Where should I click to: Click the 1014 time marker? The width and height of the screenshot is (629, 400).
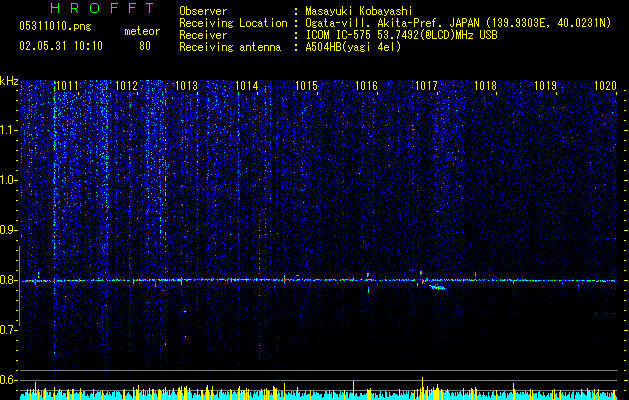246,86
